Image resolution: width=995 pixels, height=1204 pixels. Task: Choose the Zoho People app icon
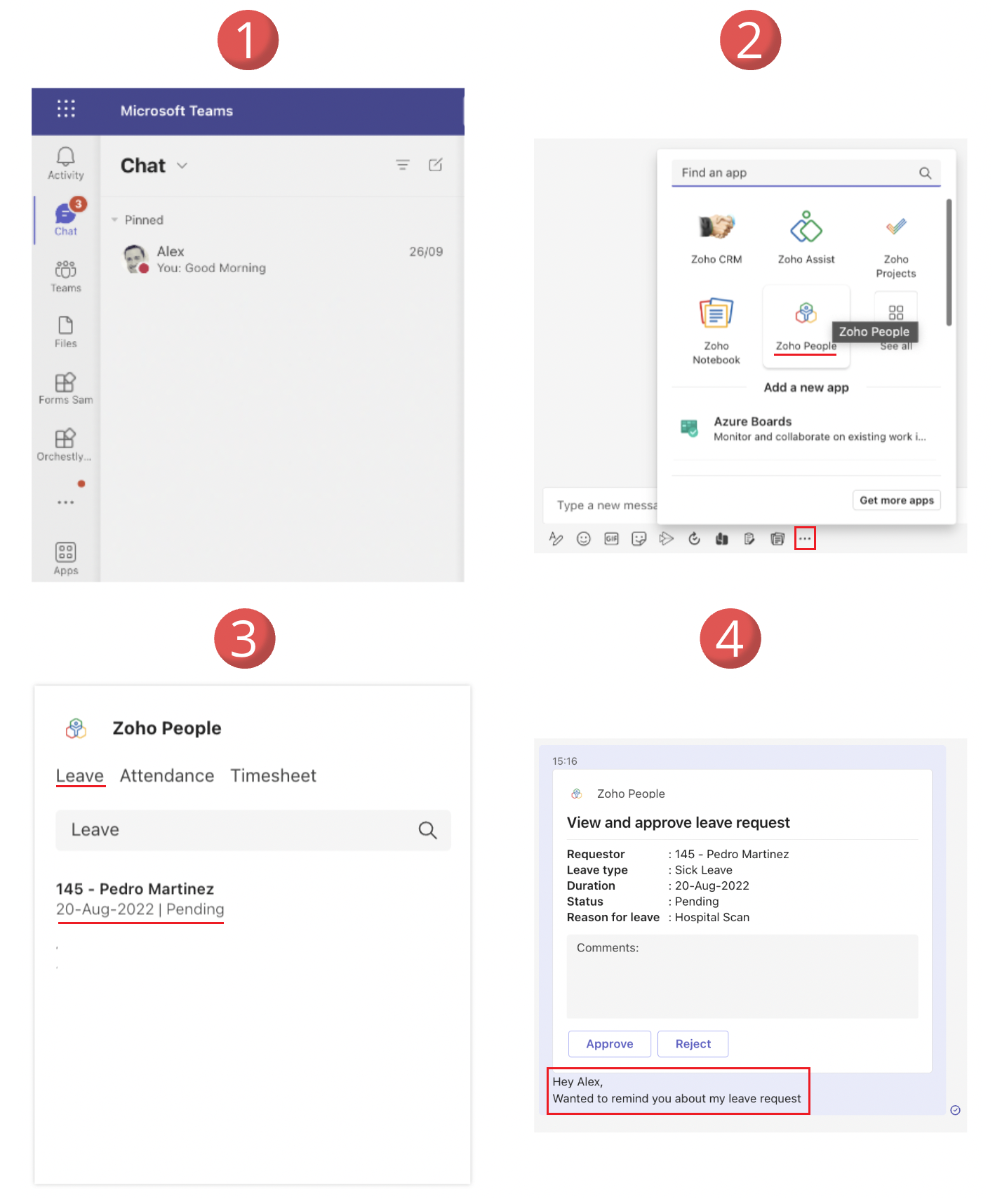(806, 313)
